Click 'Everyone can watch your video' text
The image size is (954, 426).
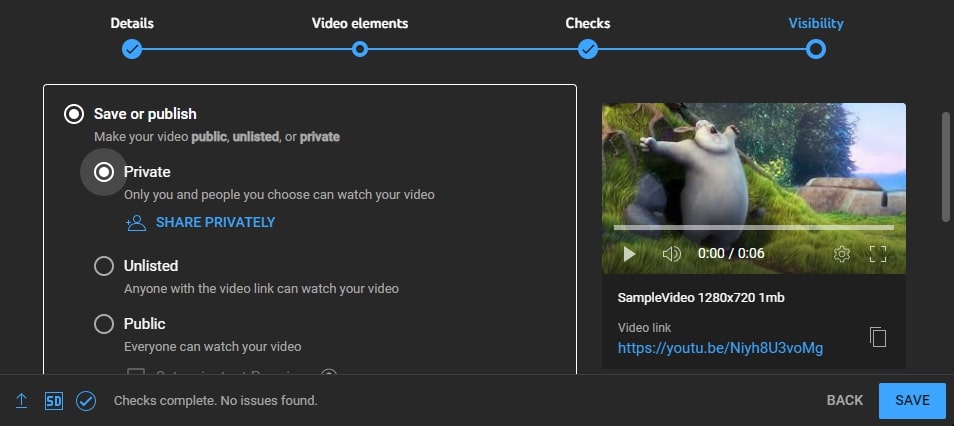pyautogui.click(x=212, y=347)
